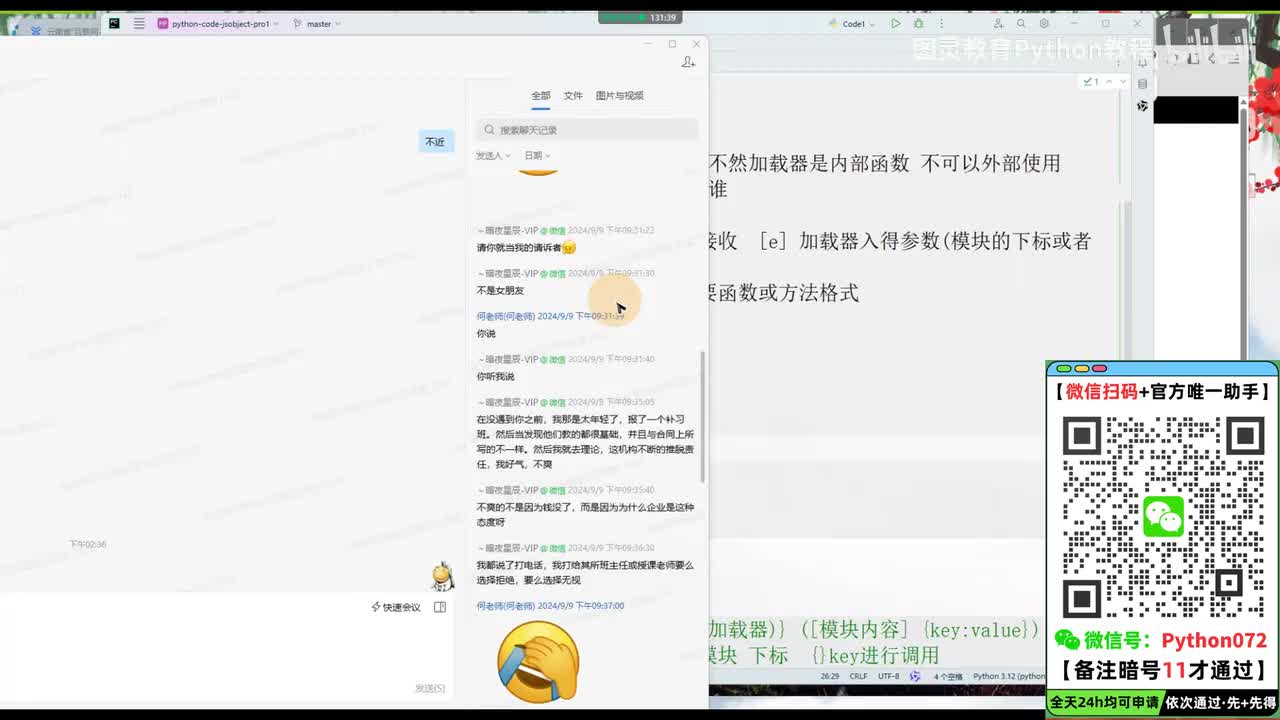Open the master branch dropdown
This screenshot has width=1280, height=720.
[x=317, y=23]
